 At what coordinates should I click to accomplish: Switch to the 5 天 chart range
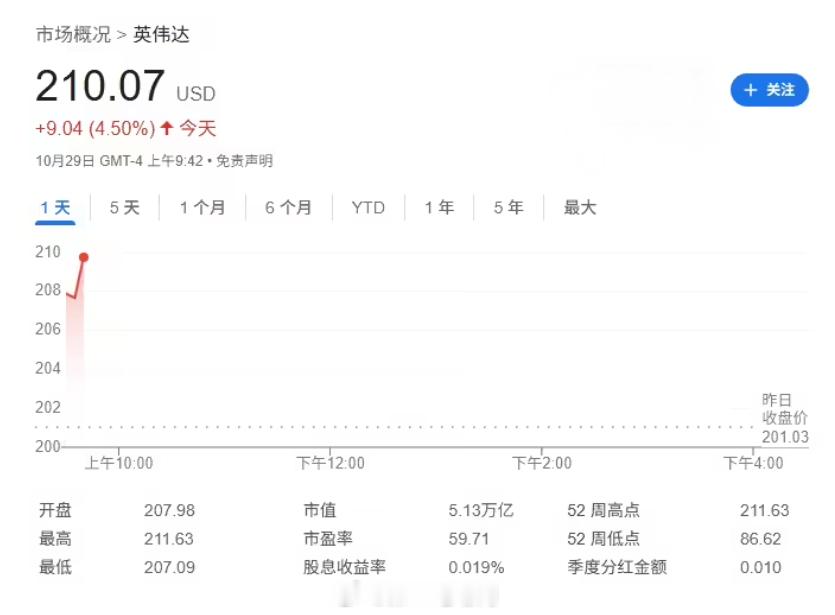[125, 208]
